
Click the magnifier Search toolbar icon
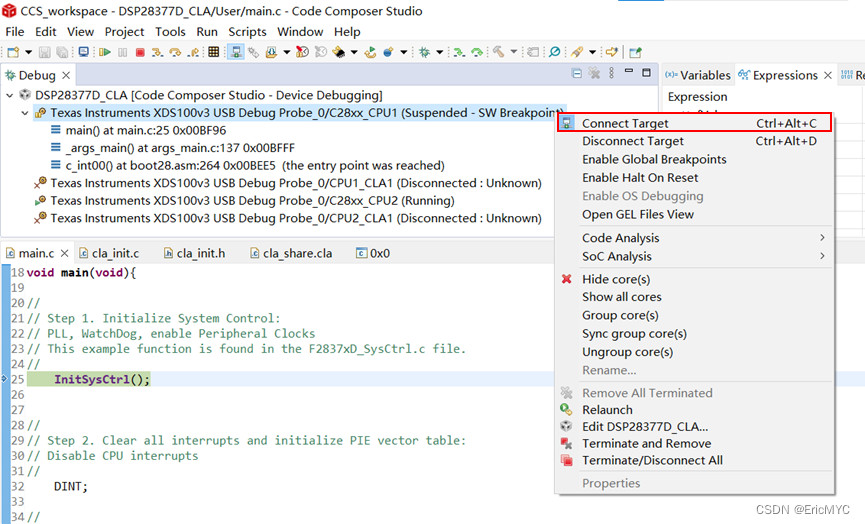tap(554, 52)
